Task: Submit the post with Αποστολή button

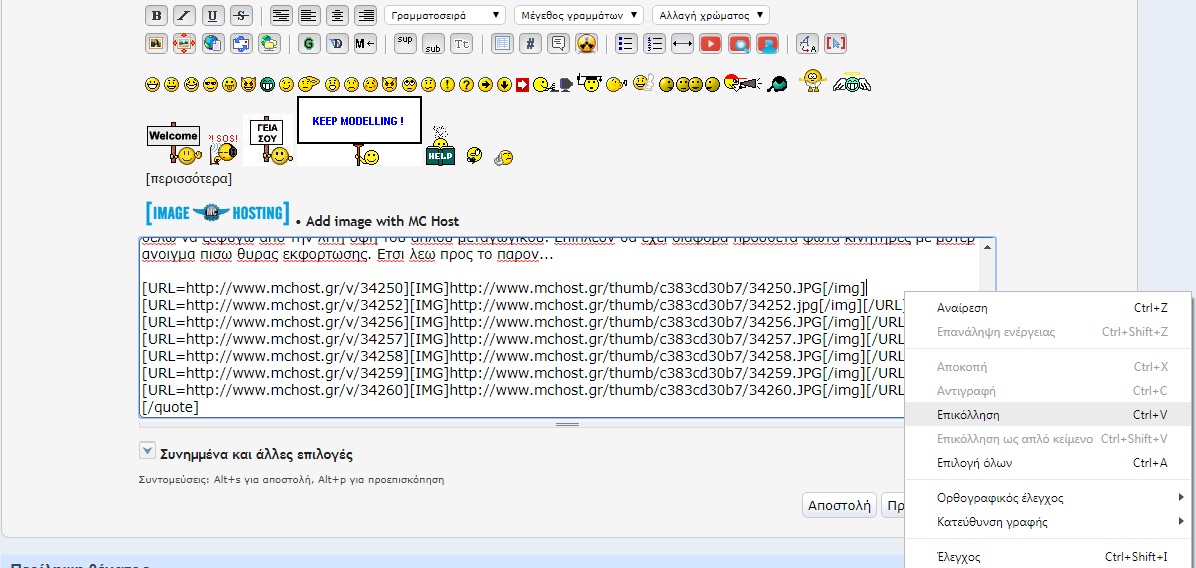Action: [x=839, y=505]
